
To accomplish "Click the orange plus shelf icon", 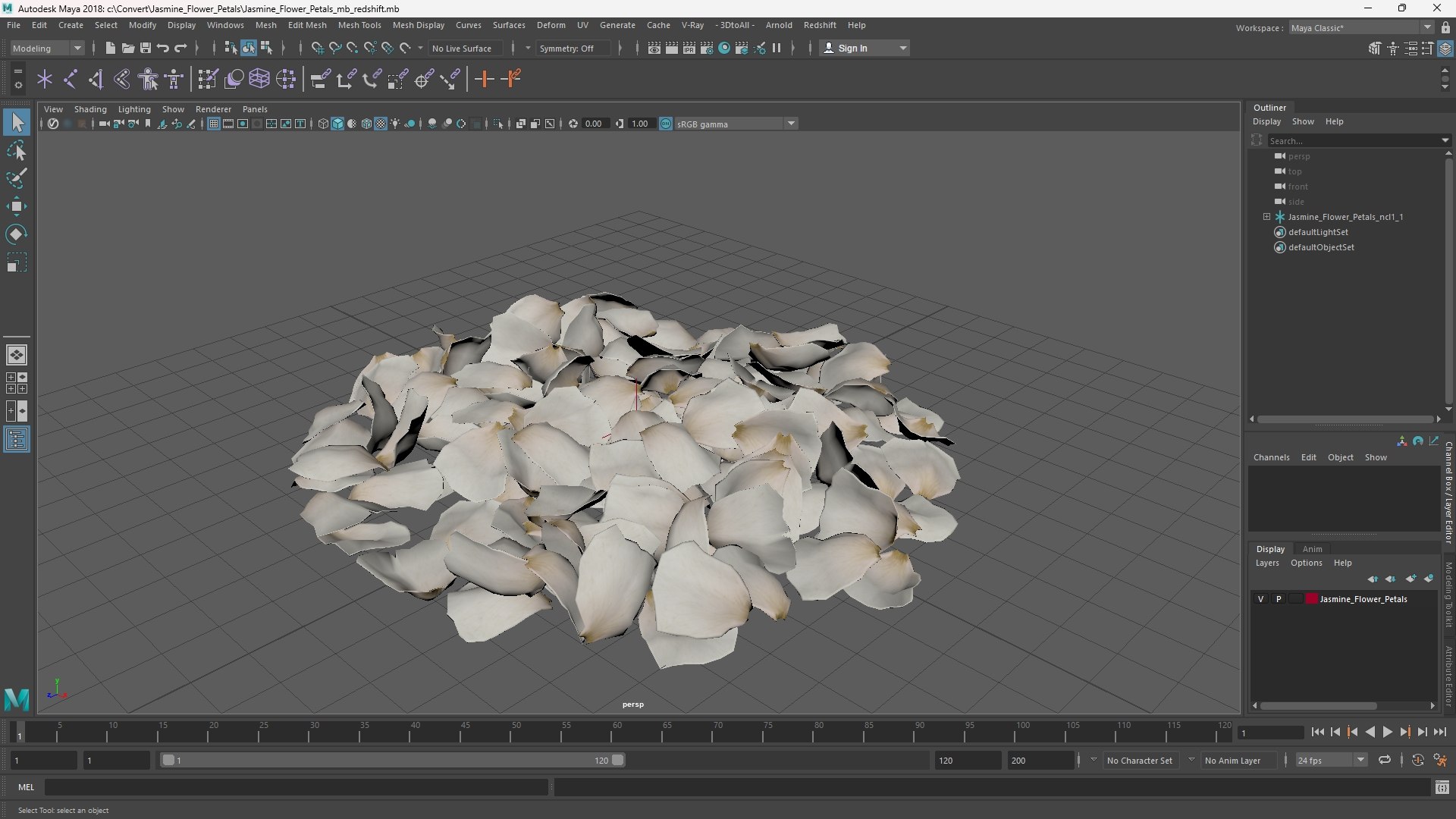I will click(x=484, y=79).
